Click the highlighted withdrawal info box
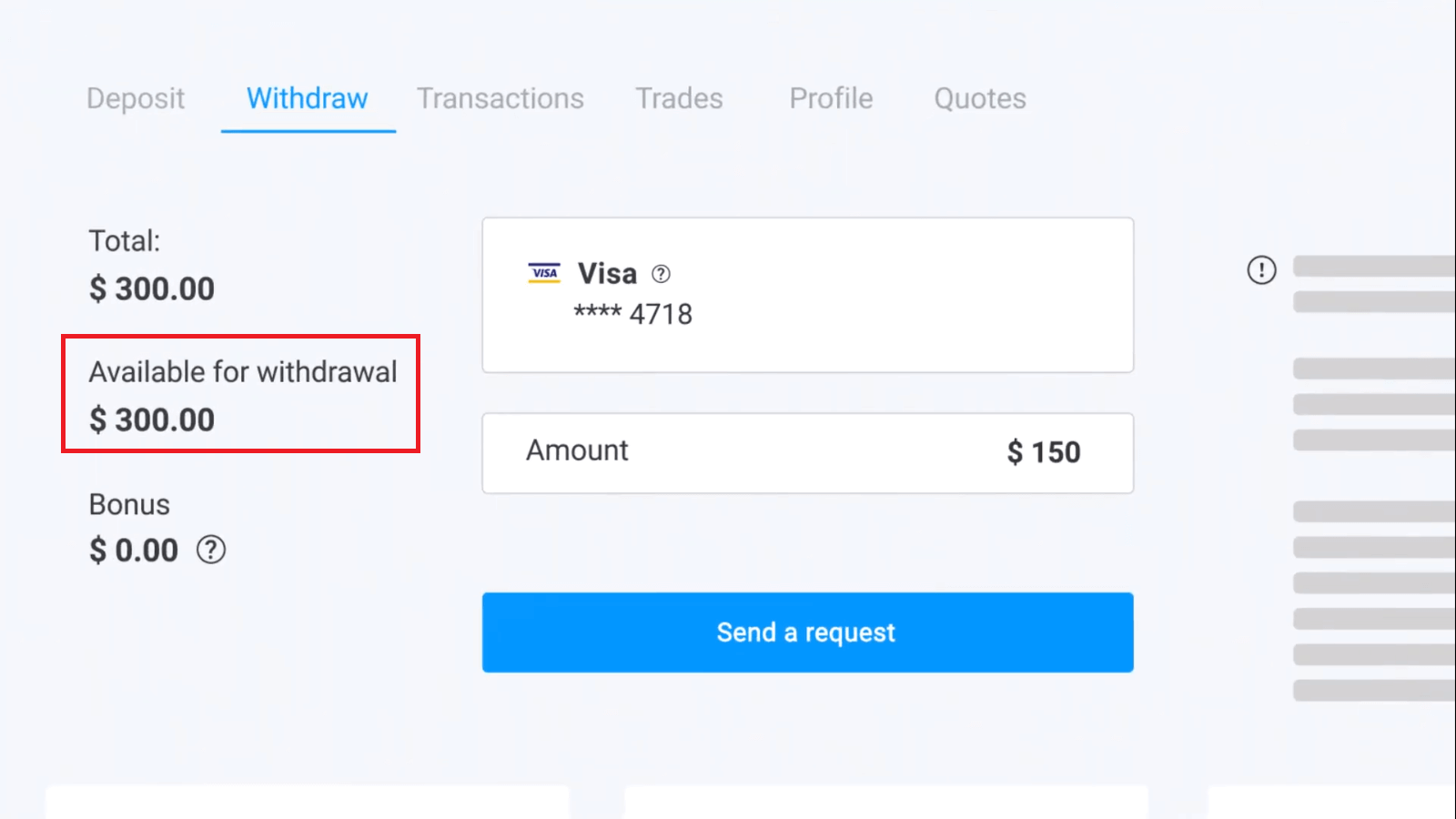Screen dimensions: 1456x819 click(x=240, y=394)
